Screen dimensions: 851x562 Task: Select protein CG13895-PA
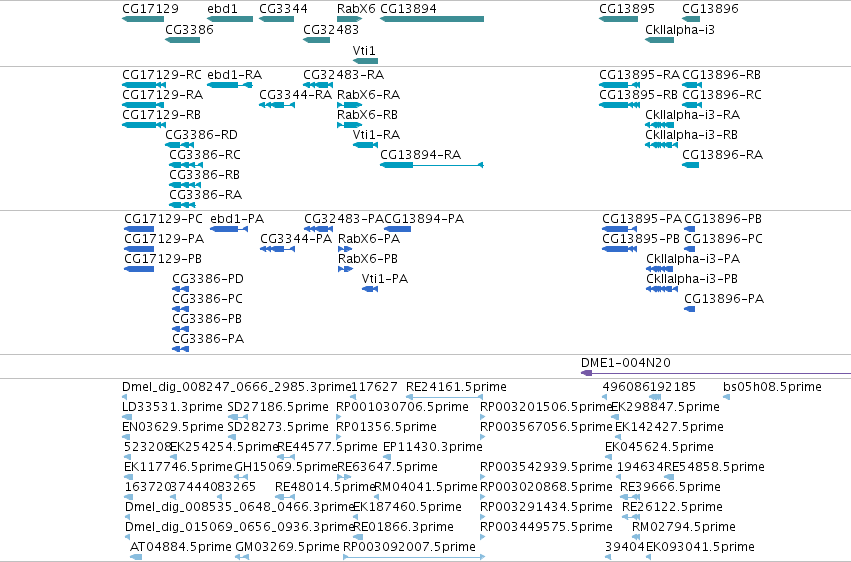click(620, 229)
